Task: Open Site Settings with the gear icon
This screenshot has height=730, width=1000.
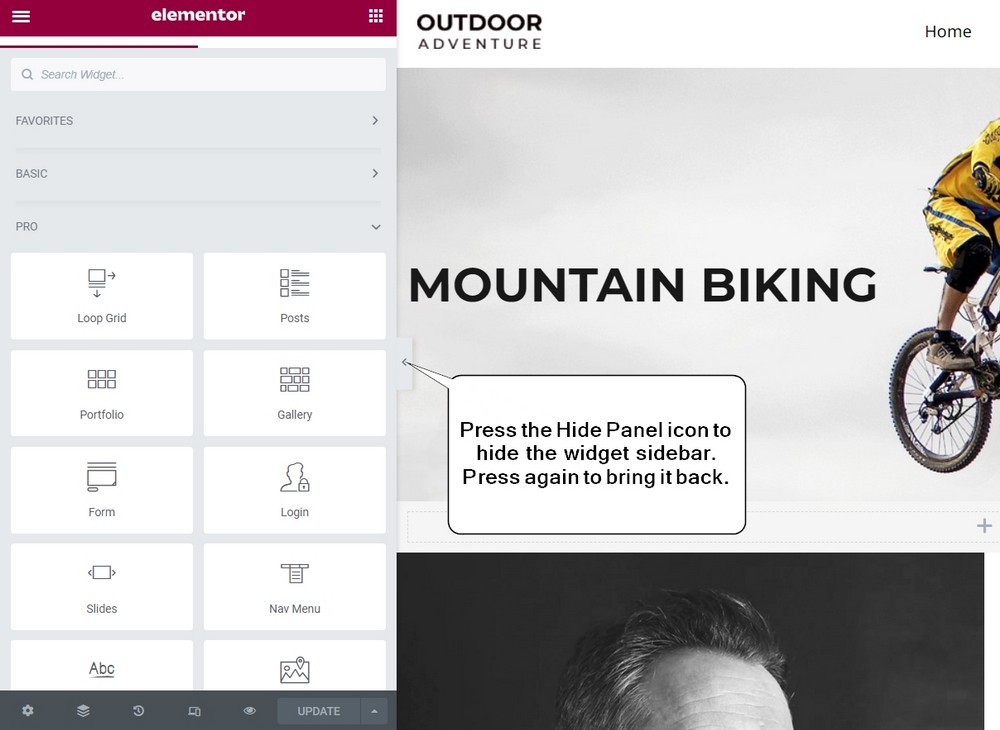Action: click(27, 710)
